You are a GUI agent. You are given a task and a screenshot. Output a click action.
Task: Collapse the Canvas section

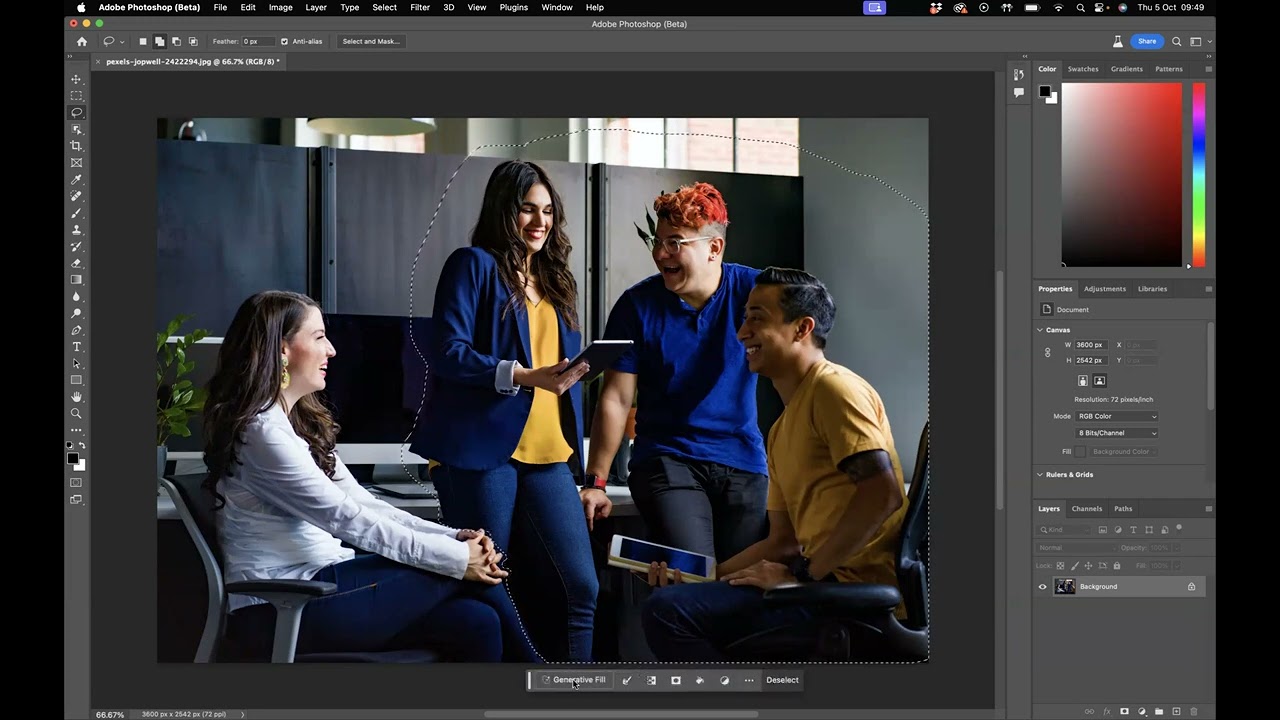pos(1040,330)
